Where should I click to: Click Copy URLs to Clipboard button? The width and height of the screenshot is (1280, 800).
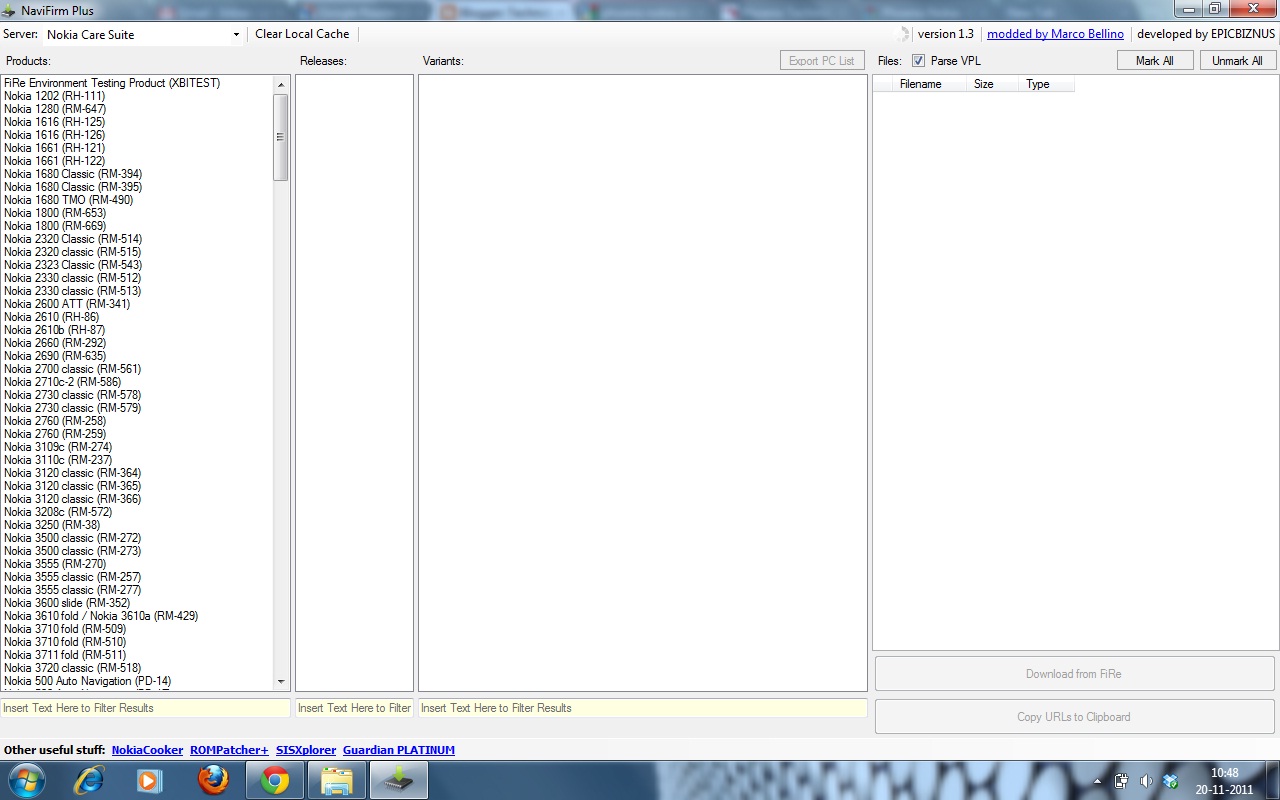coord(1074,717)
